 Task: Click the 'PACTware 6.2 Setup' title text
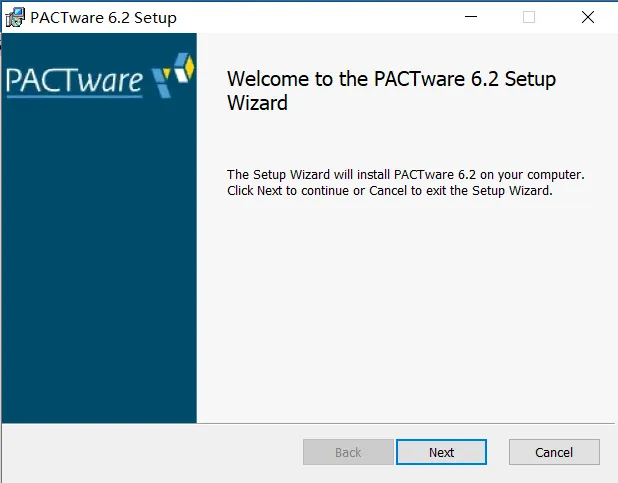pos(103,18)
